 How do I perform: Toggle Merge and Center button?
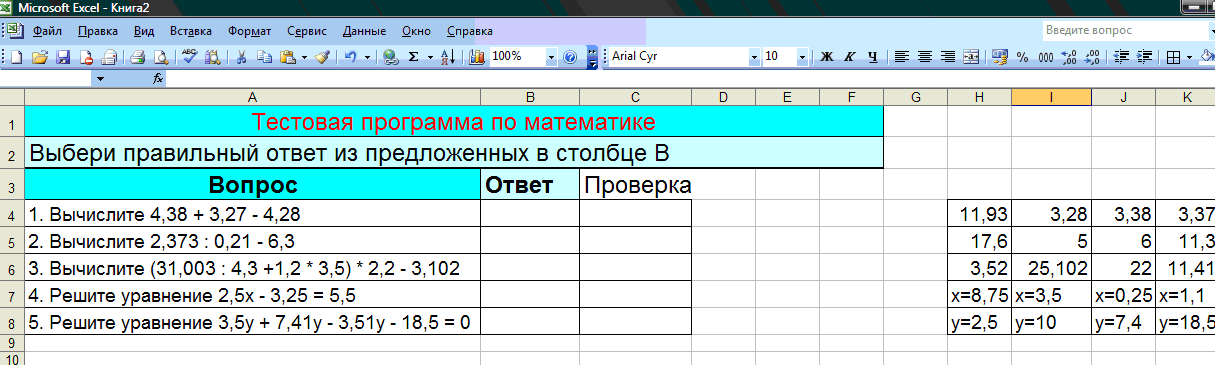pos(971,57)
